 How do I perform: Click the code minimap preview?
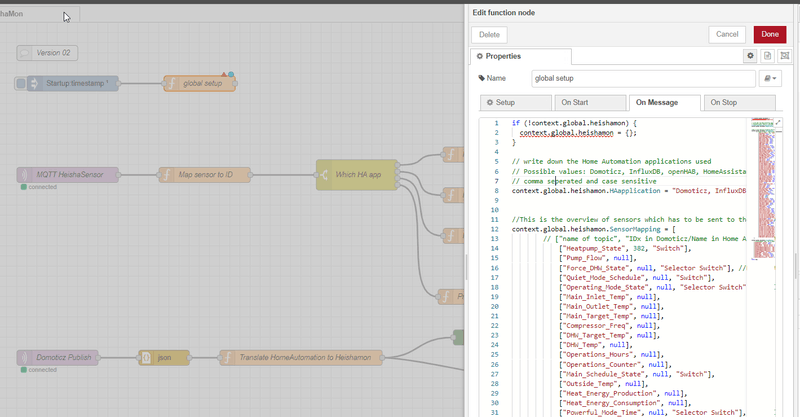[x=762, y=180]
